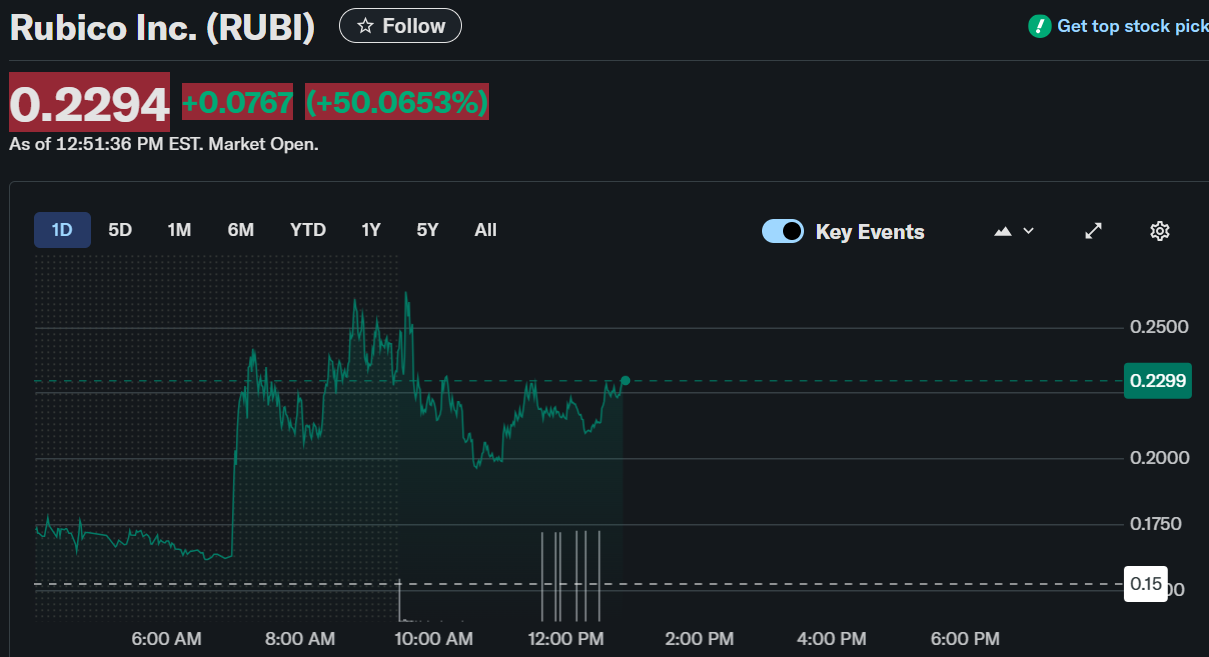1209x657 pixels.
Task: Switch to the 5D time range
Action: click(120, 230)
